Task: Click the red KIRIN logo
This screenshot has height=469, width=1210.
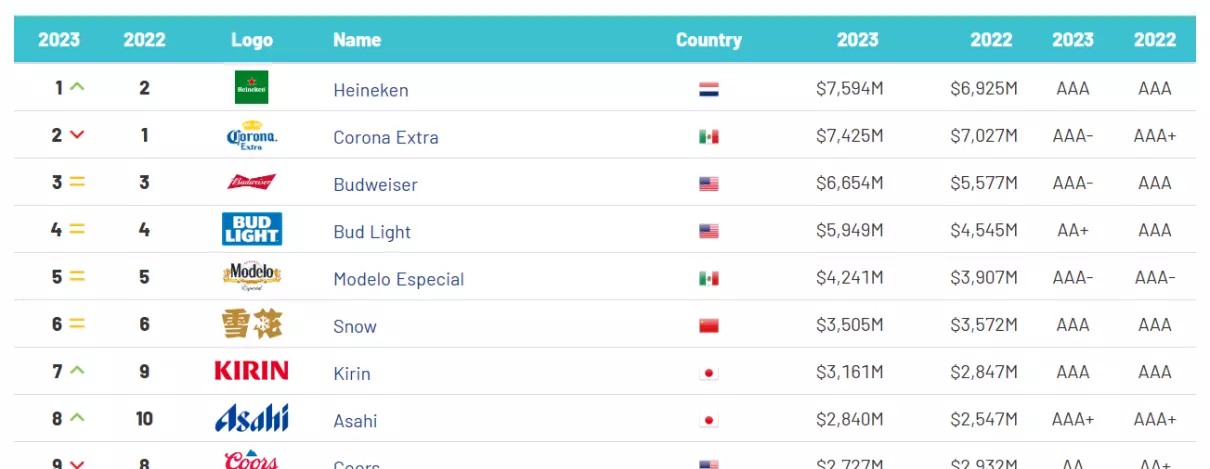Action: tap(251, 372)
